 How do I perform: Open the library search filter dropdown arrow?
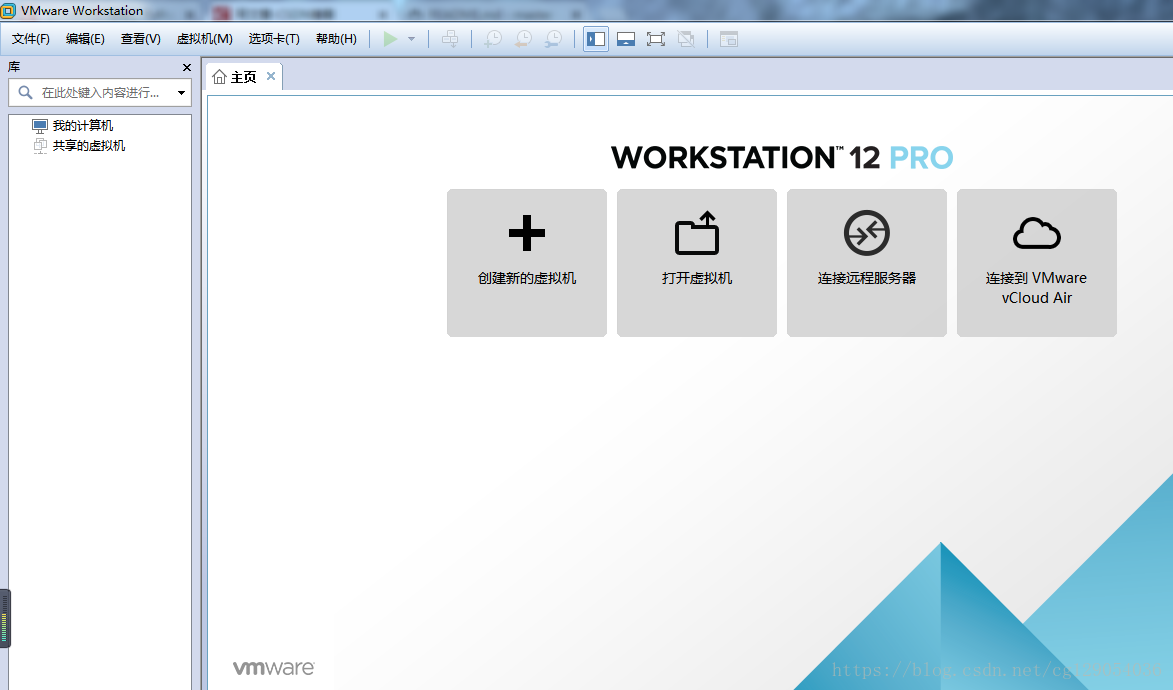pos(181,93)
